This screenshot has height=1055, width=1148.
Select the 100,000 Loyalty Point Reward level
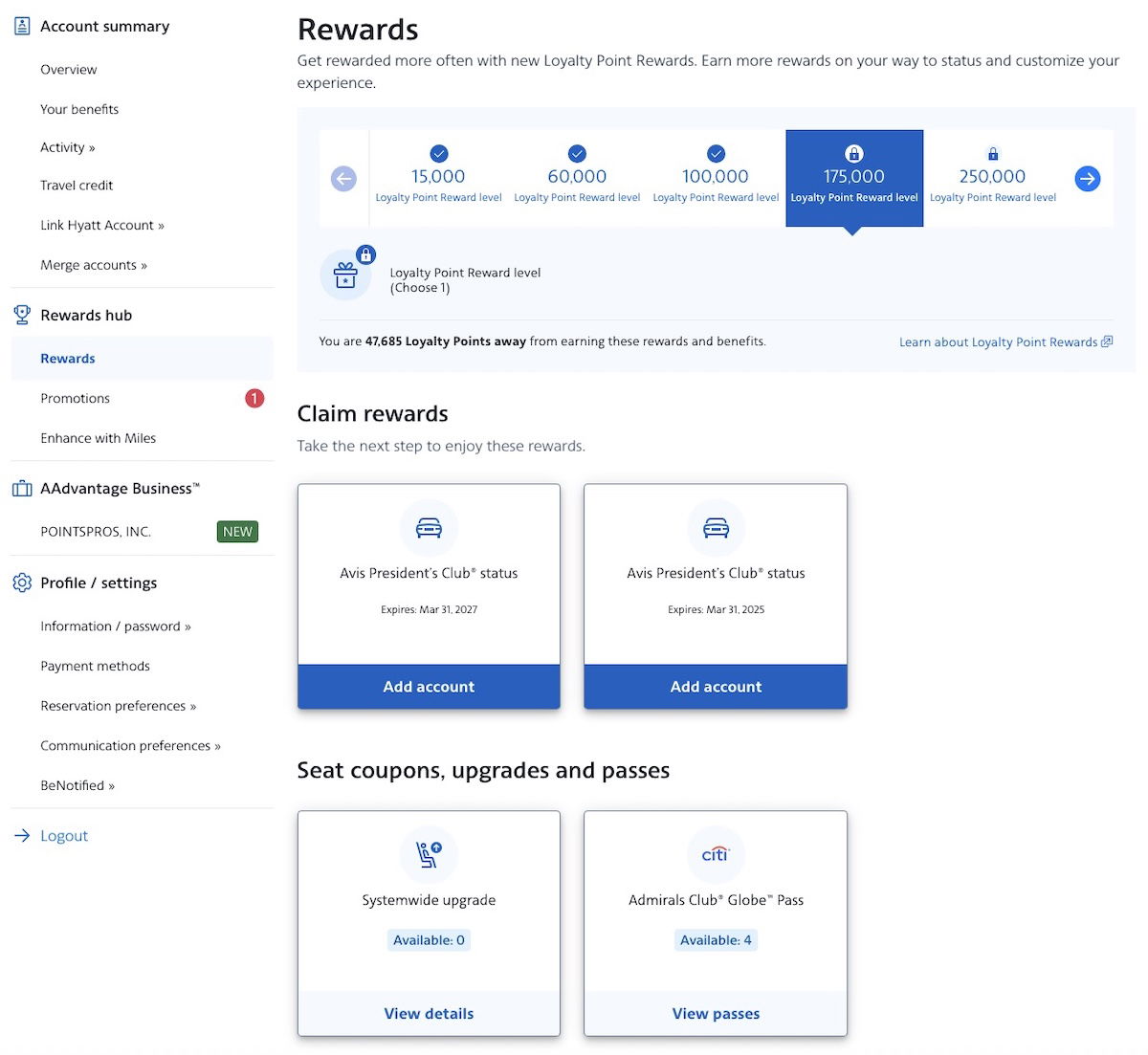click(x=716, y=178)
